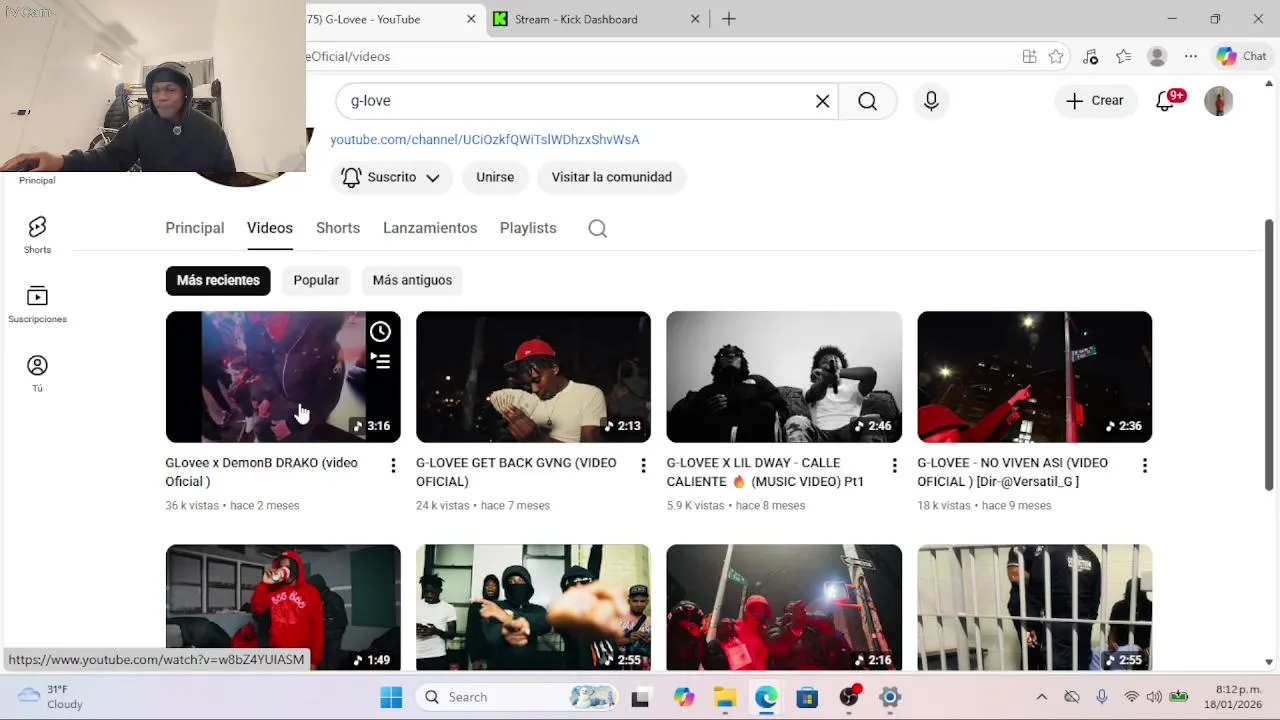Open browser settings and more menu
Screen dimensions: 1280x720
1190,56
